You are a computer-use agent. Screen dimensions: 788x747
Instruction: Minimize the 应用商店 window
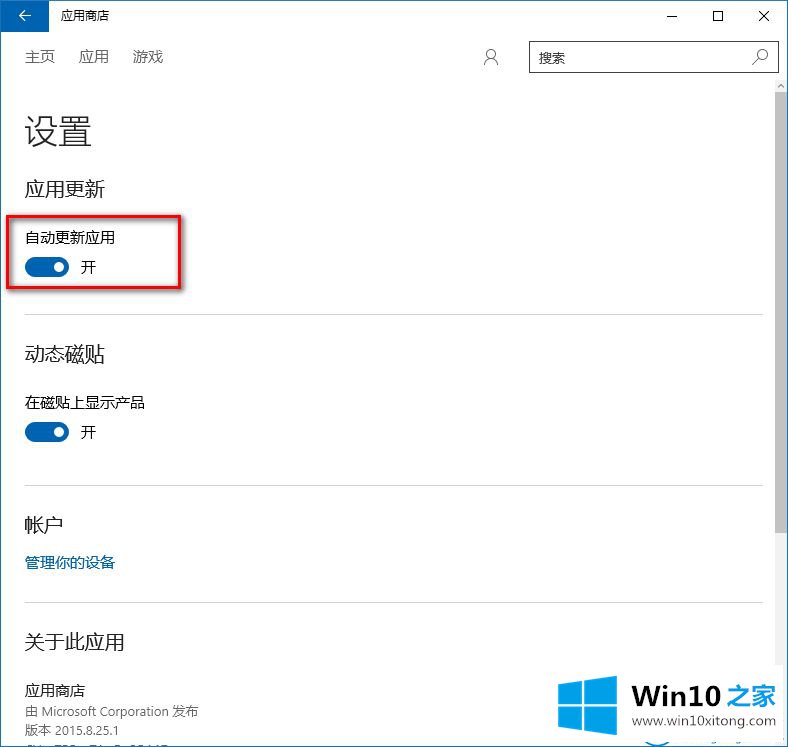coord(672,16)
